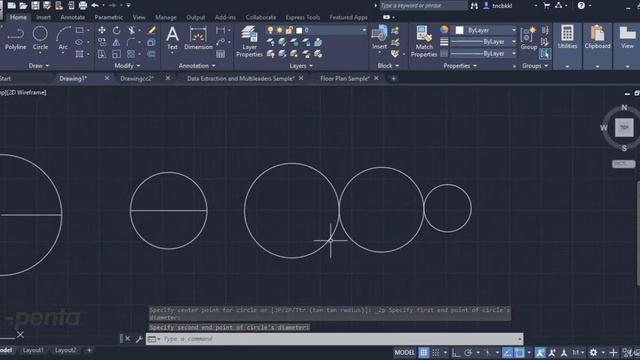Select the Ellipse tool in Draw panel
Image resolution: width=640 pixels, height=360 pixels.
coord(80,42)
